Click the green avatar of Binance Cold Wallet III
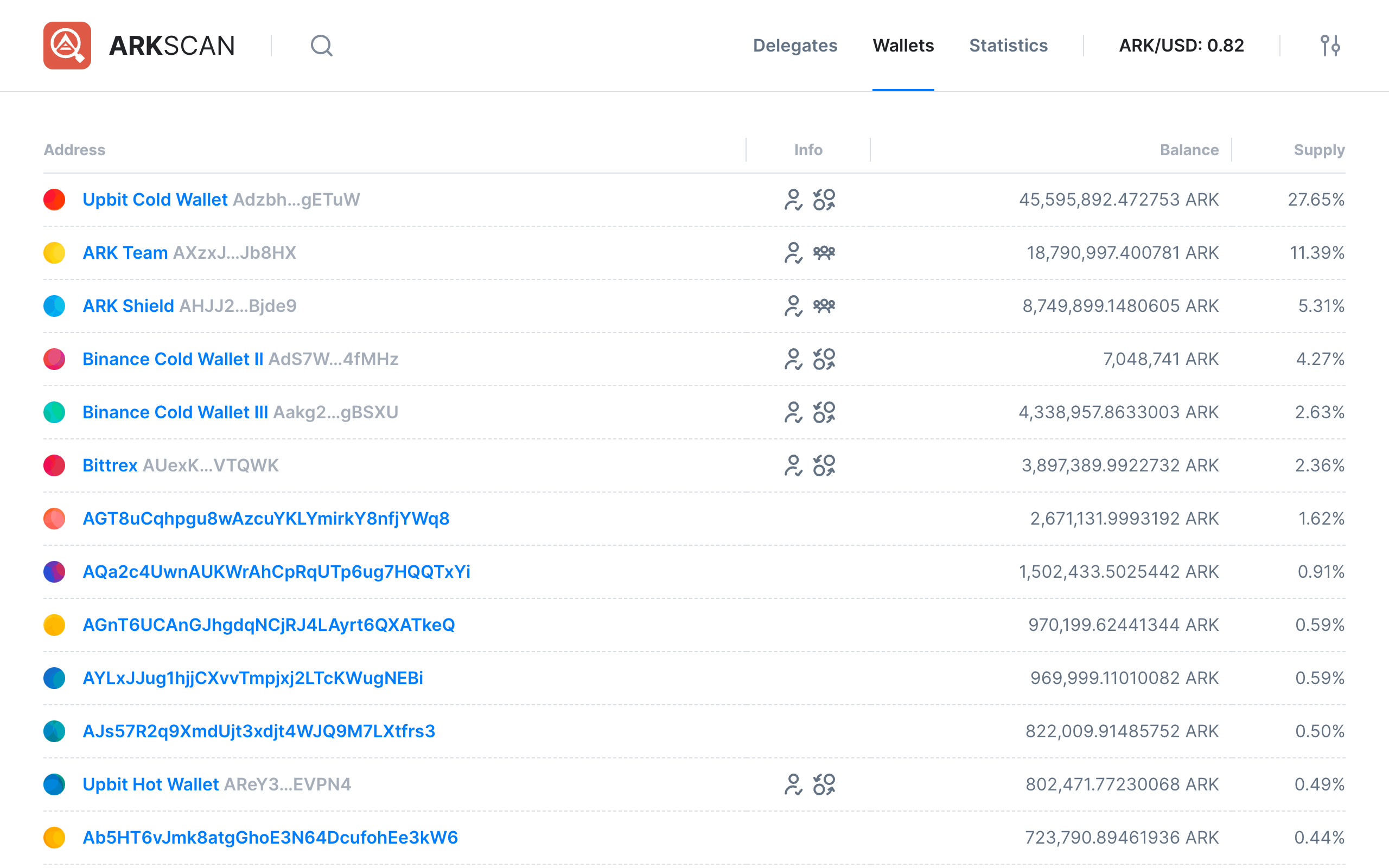Viewport: 1389px width, 868px height. click(x=54, y=412)
